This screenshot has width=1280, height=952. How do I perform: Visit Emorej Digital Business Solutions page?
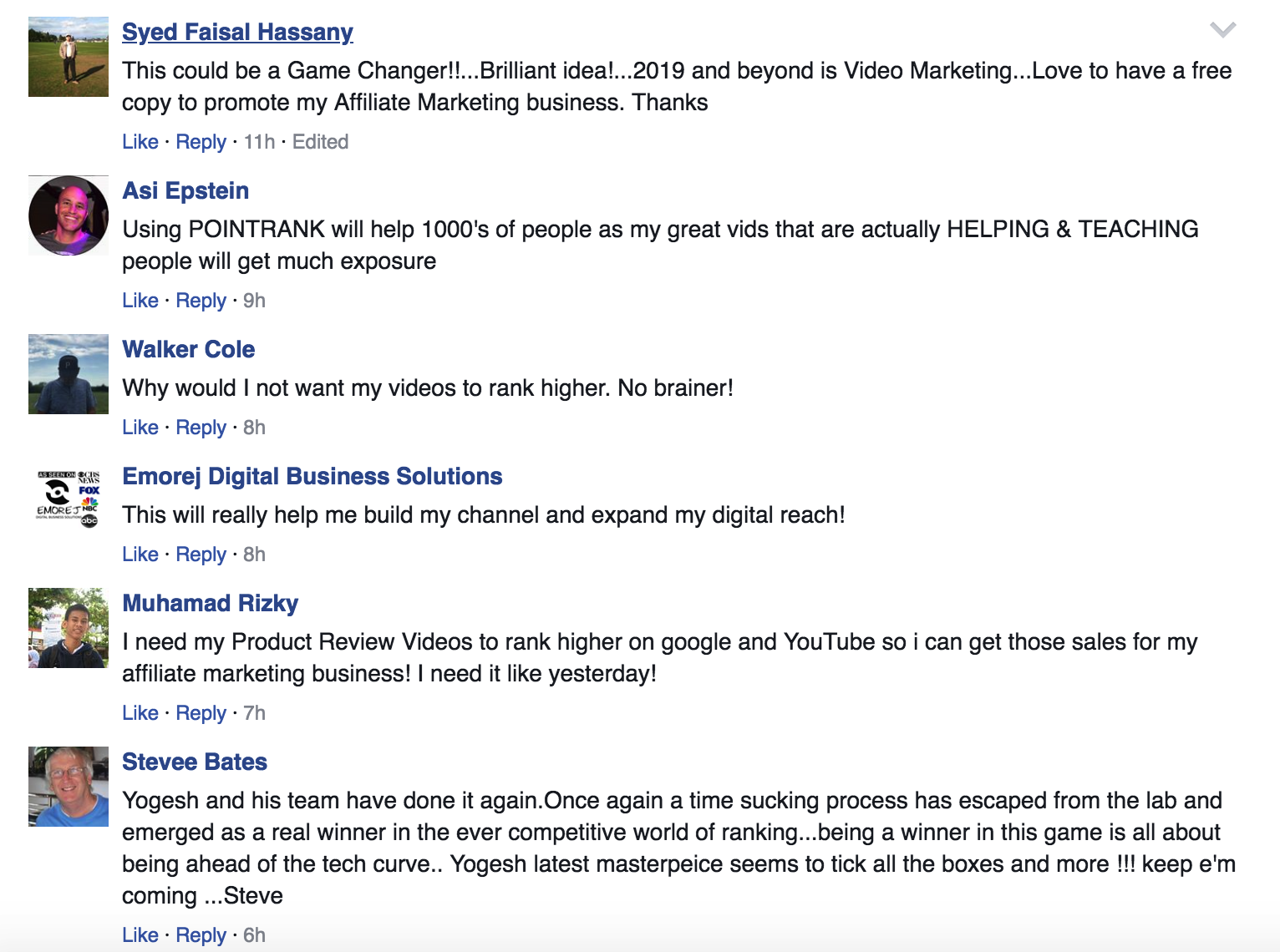coord(312,476)
